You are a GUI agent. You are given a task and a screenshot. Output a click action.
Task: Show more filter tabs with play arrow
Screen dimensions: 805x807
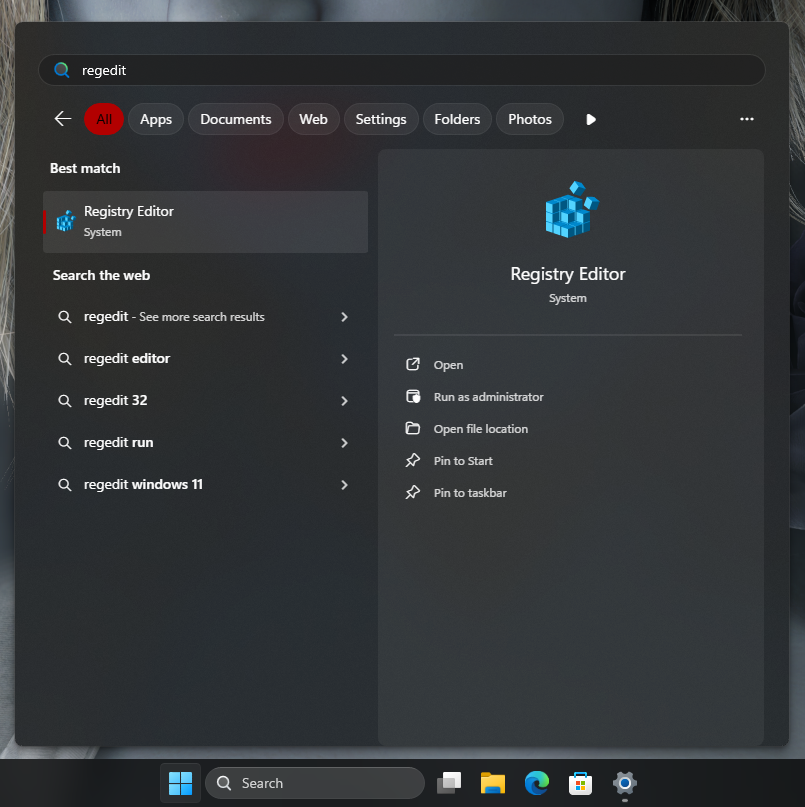(x=591, y=119)
